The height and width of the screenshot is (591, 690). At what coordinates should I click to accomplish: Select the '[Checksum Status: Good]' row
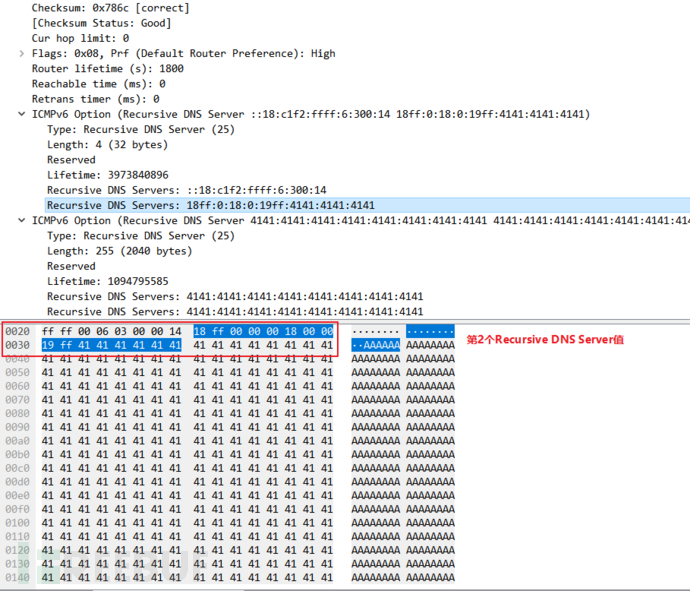[101, 23]
